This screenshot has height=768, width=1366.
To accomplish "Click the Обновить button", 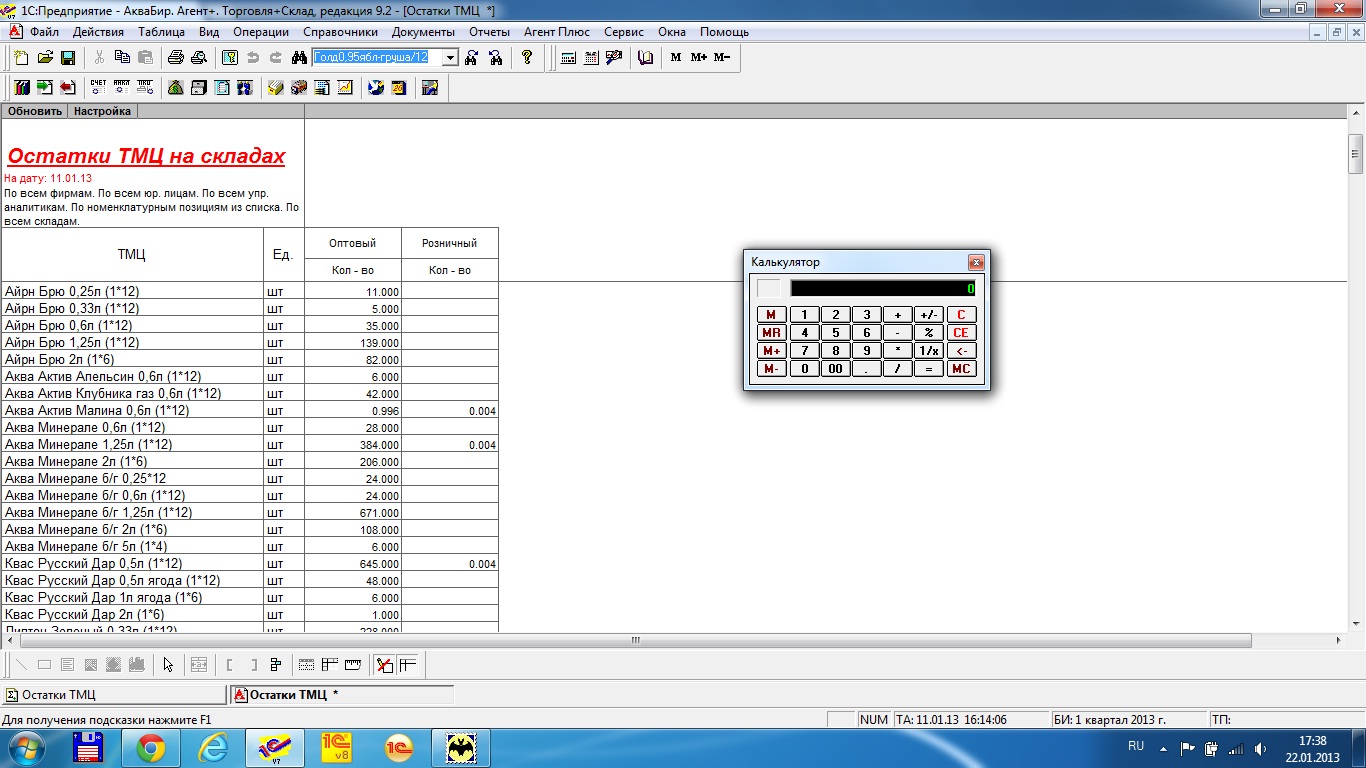I will 35,111.
